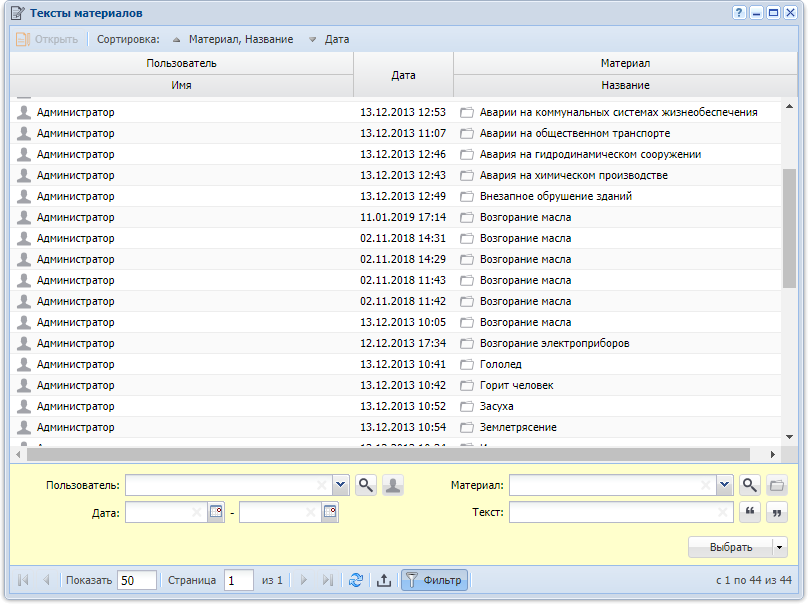
Task: Open calendar for start date
Action: (216, 512)
